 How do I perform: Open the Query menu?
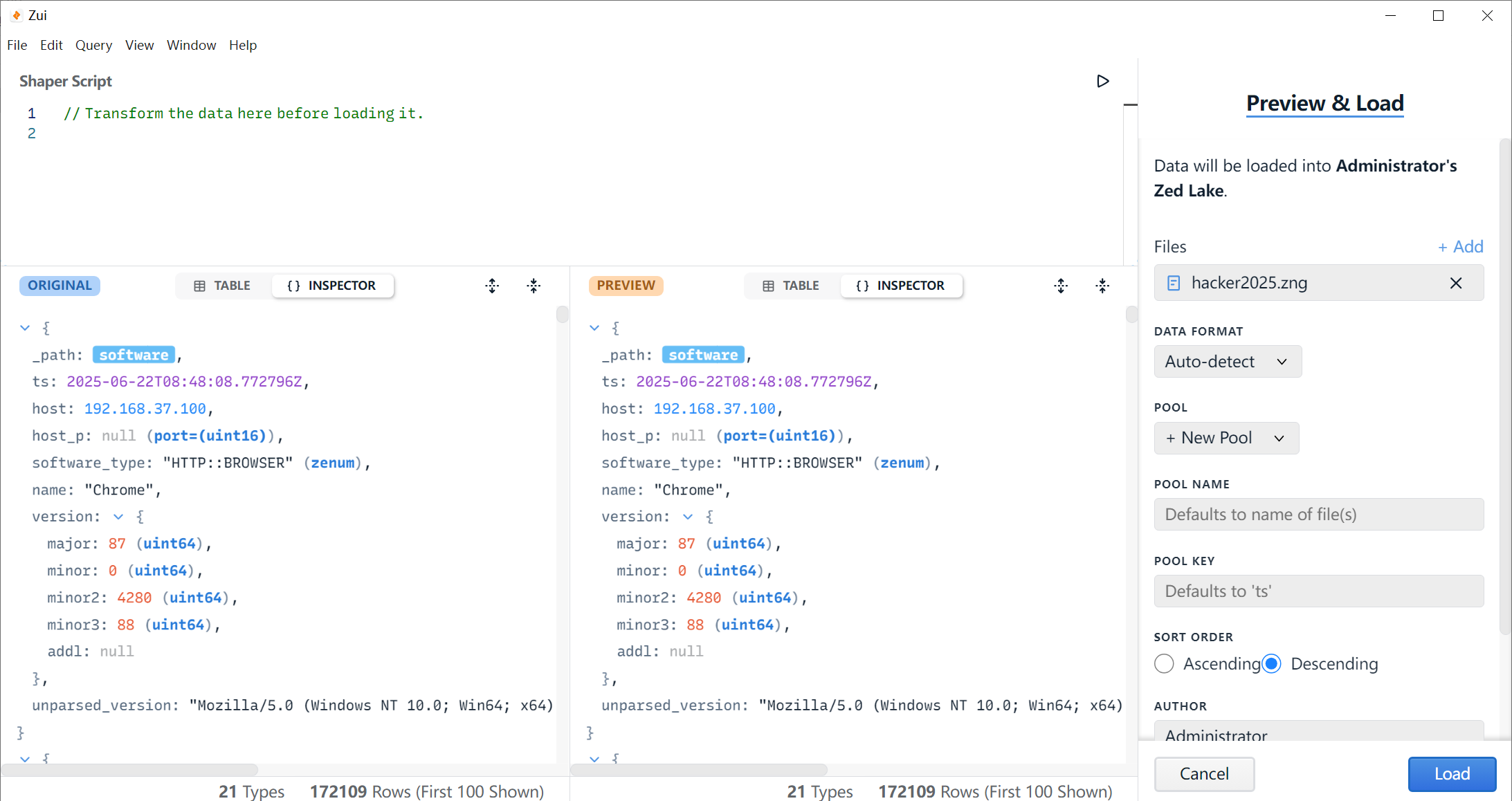[93, 45]
